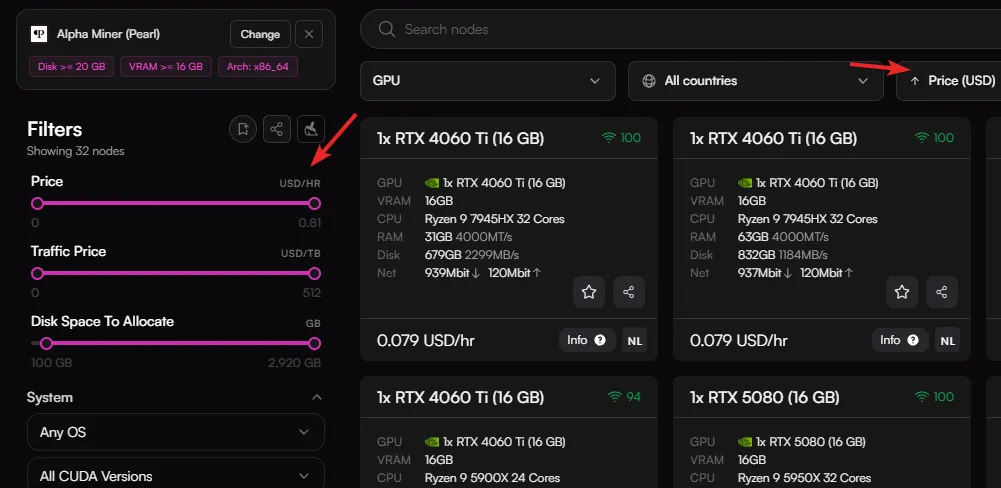Click the VRAM >= 16 GB tag

click(165, 66)
